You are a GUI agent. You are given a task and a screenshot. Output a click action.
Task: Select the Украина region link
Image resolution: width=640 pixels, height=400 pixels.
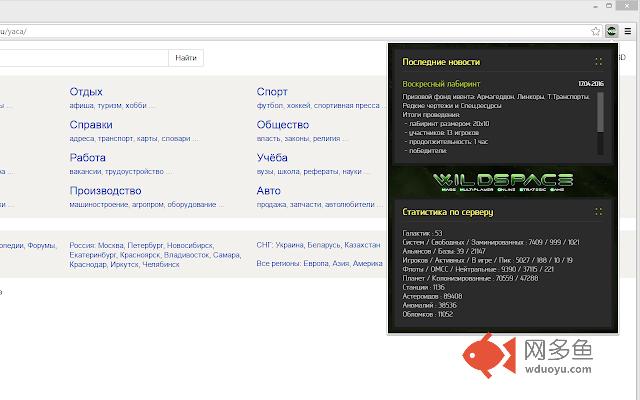click(289, 245)
